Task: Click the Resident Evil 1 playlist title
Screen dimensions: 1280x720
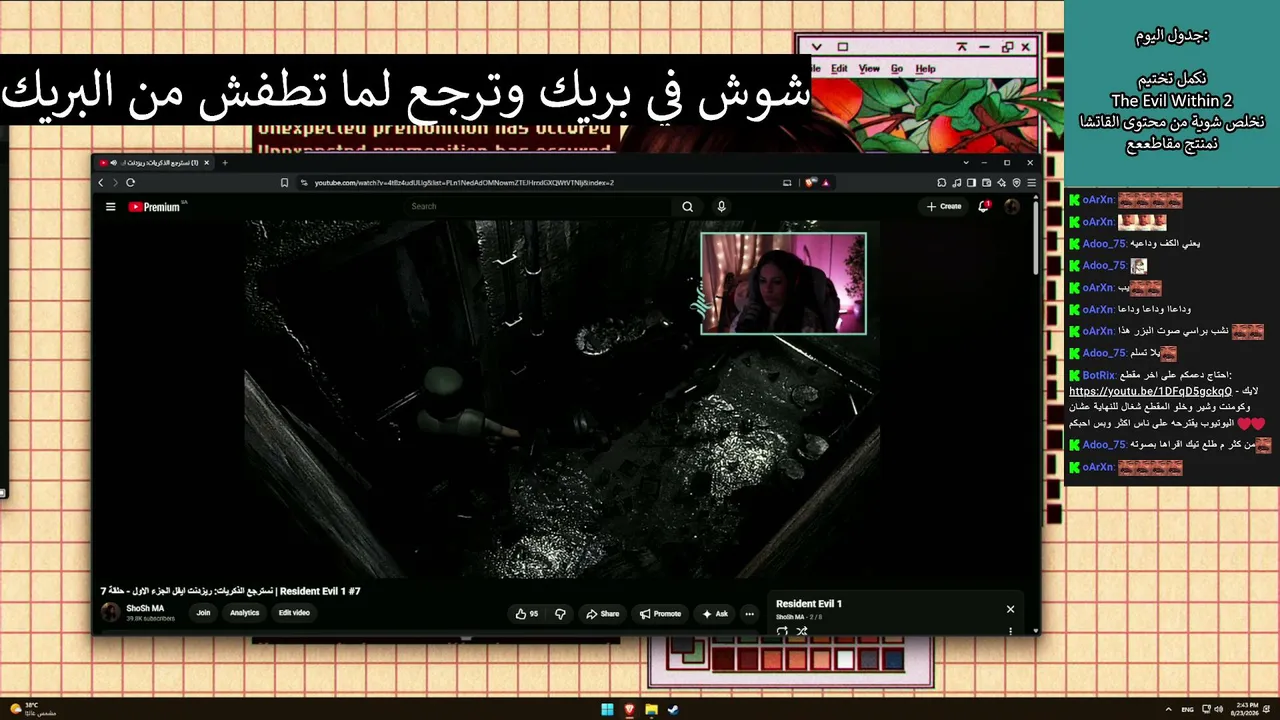Action: [x=809, y=604]
